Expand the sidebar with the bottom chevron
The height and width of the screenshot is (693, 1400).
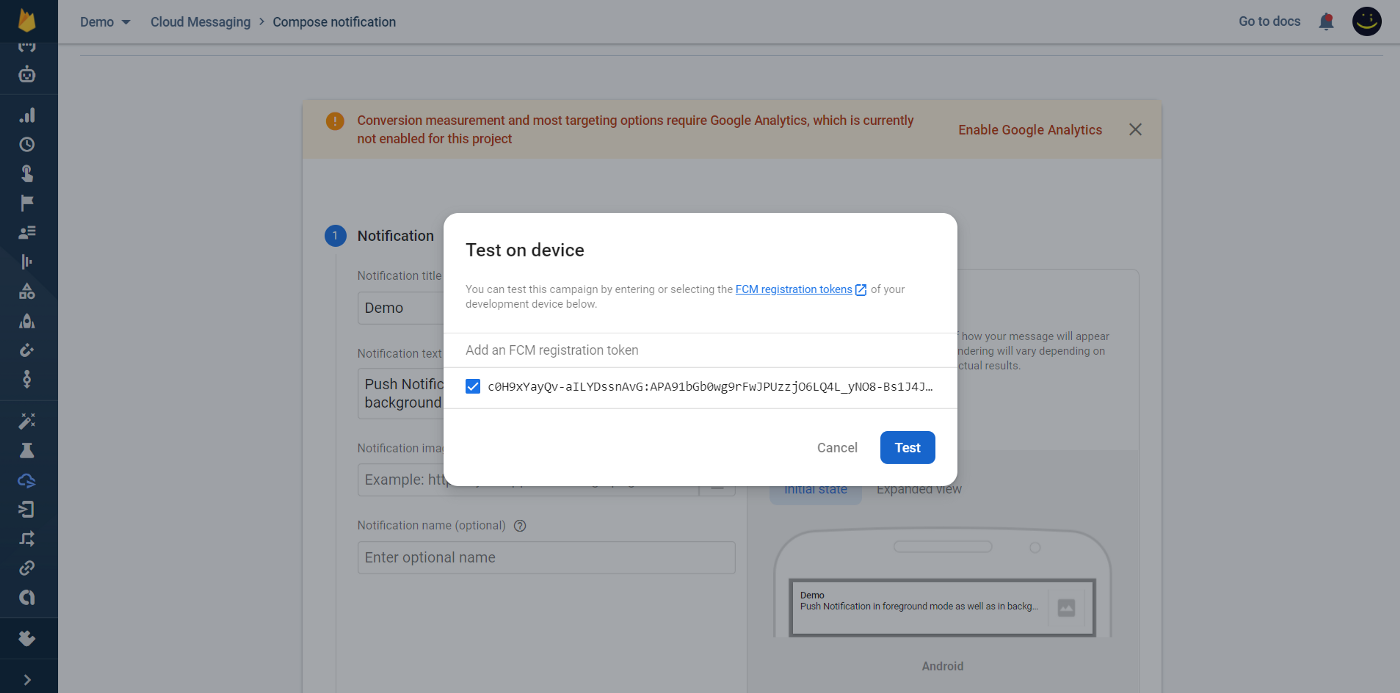[27, 680]
